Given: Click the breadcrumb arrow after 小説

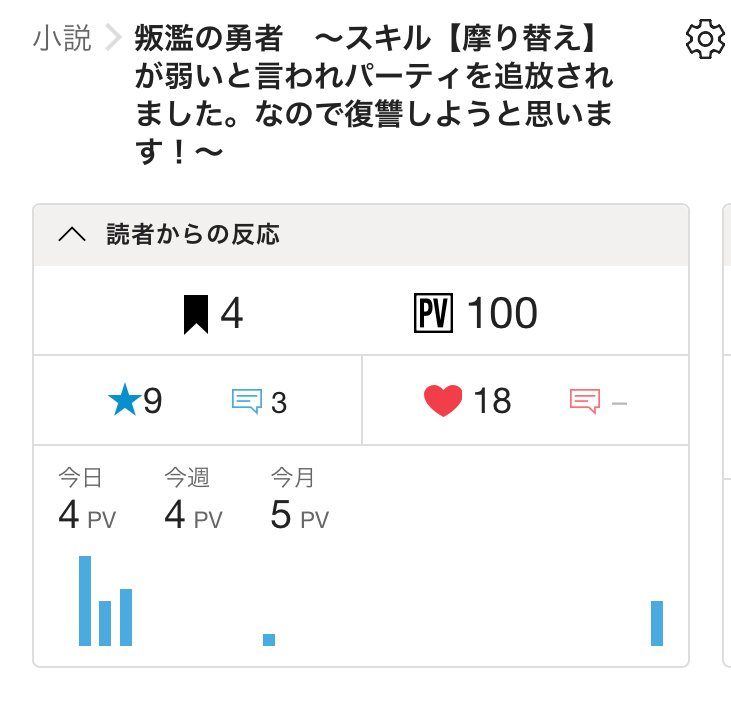Looking at the screenshot, I should [113, 40].
